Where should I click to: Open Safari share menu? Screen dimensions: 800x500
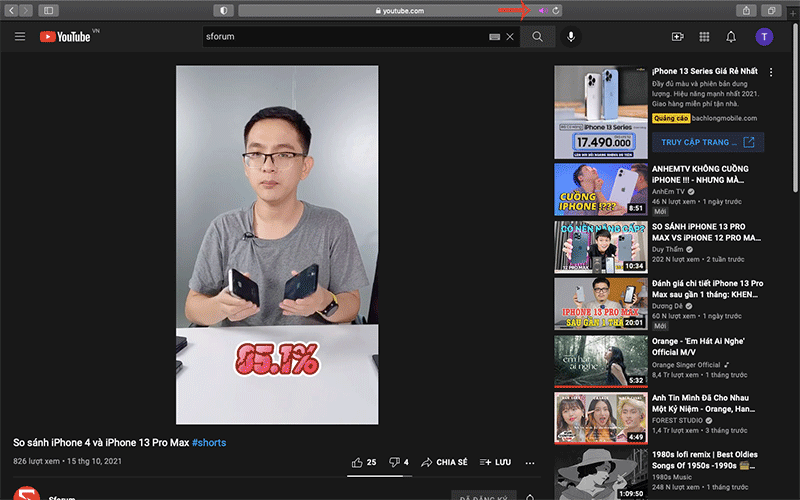(x=746, y=10)
